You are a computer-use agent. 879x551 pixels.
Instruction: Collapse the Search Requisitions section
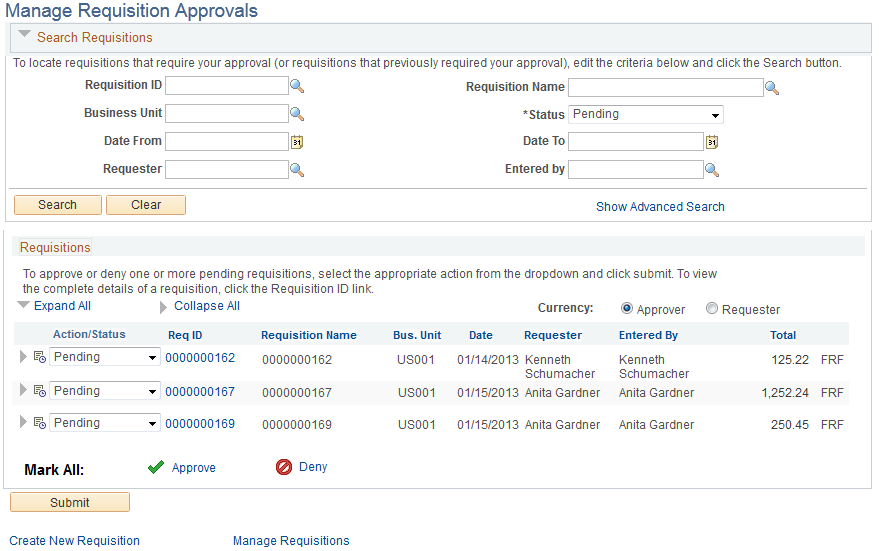[24, 34]
